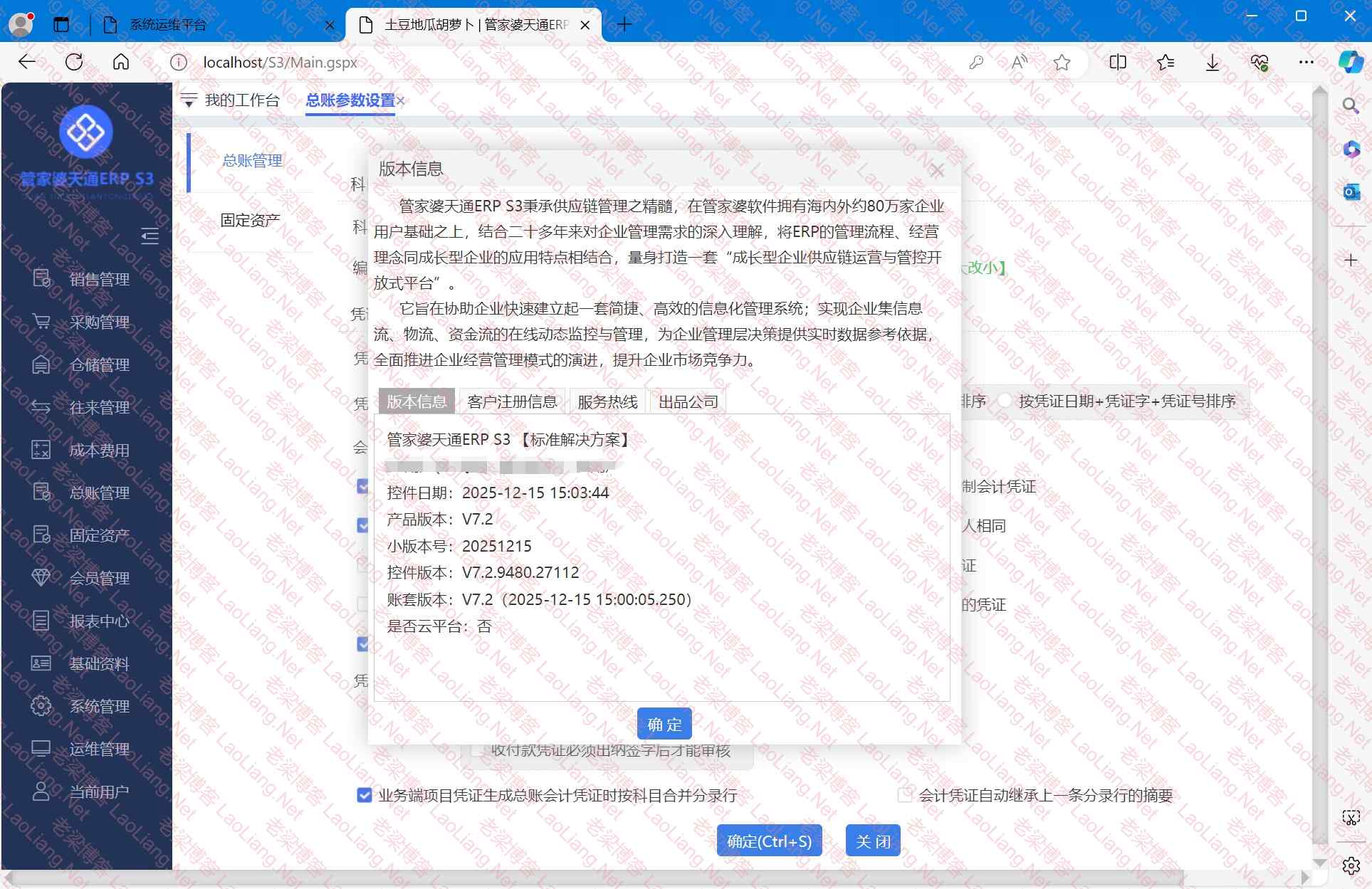Viewport: 1372px width, 889px height.
Task: Collapse the sidebar menu toggle icon
Action: 150,236
